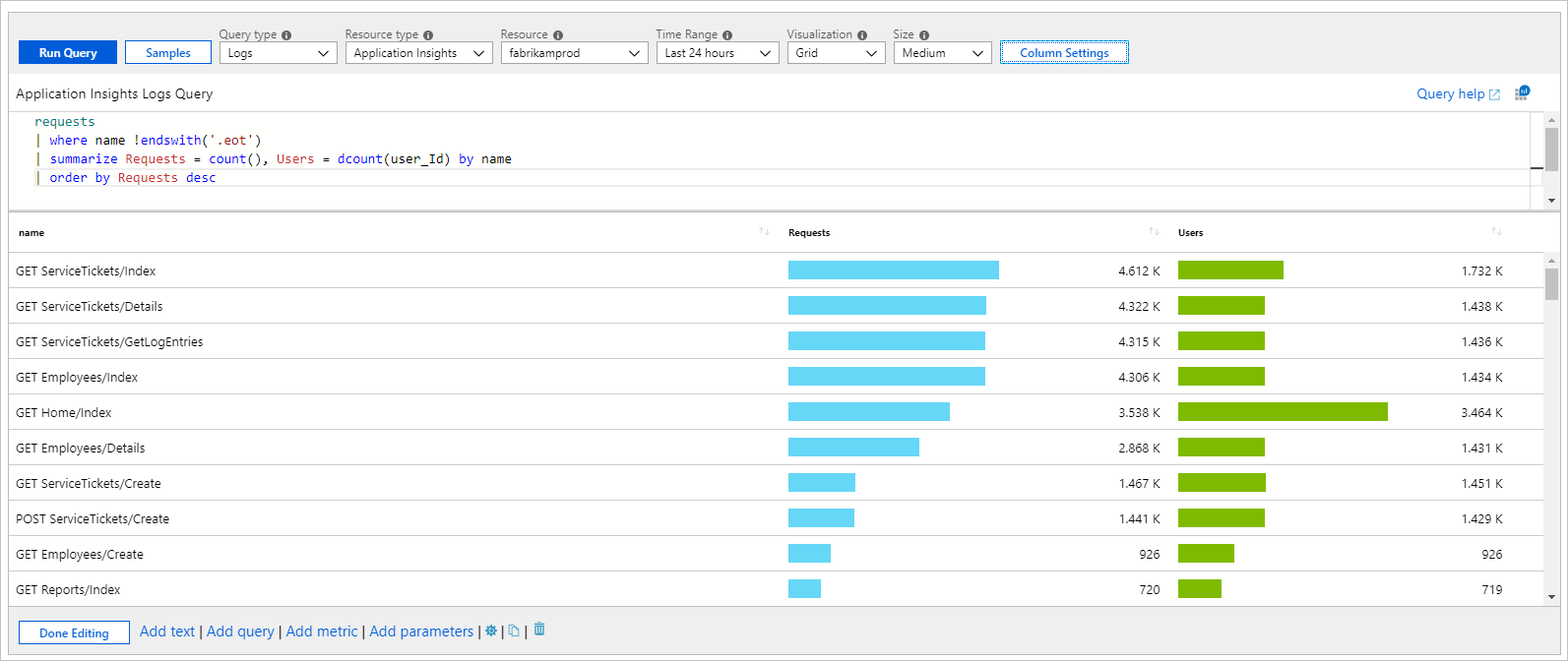Open the Size Medium dropdown
Screen dimensions: 1568x661
click(943, 53)
